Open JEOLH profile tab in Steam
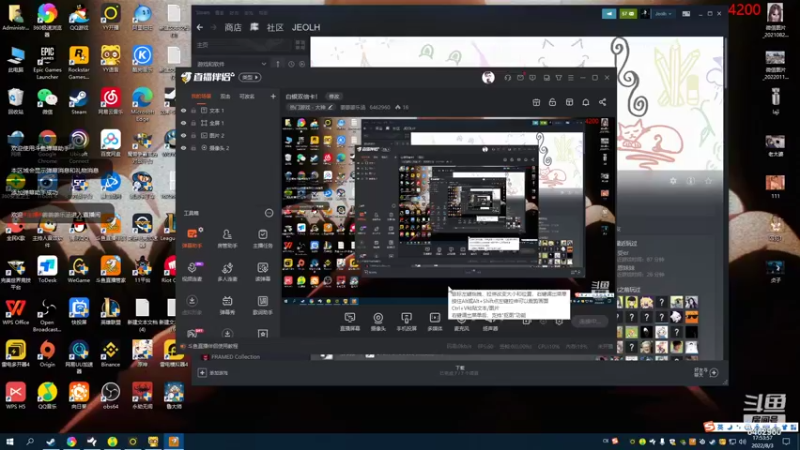 [306, 28]
